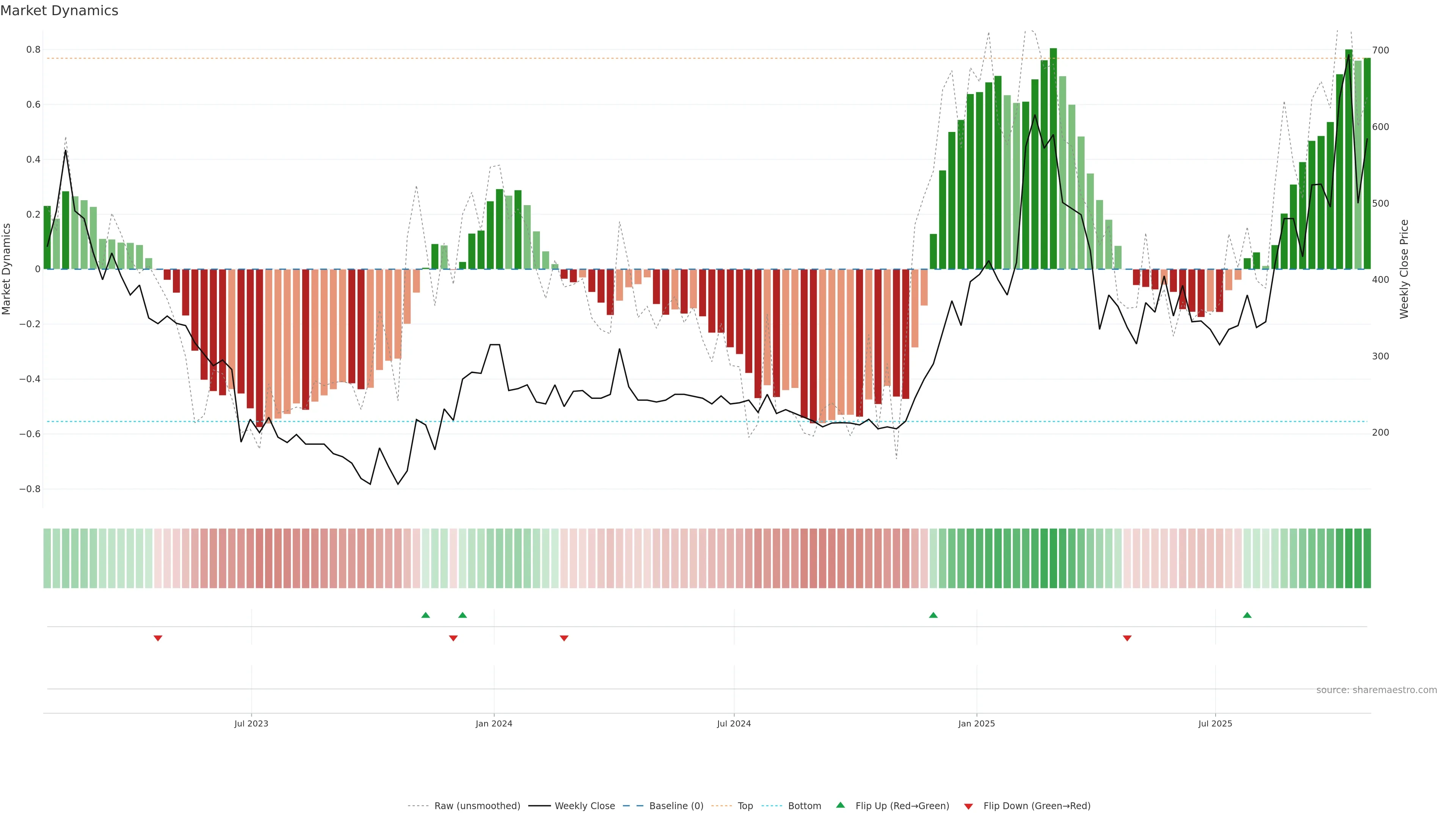Hide the Top threshold line via the legend
1456x819 pixels.
[745, 806]
